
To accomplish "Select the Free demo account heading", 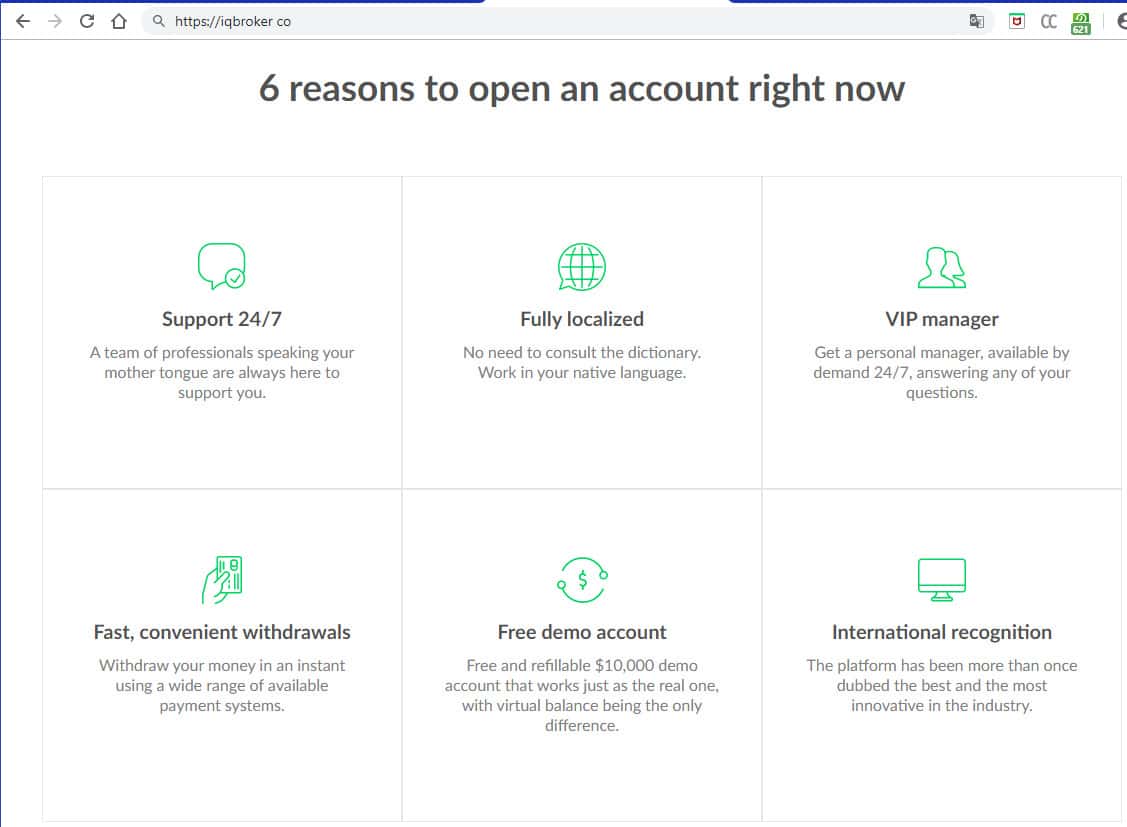I will [581, 632].
